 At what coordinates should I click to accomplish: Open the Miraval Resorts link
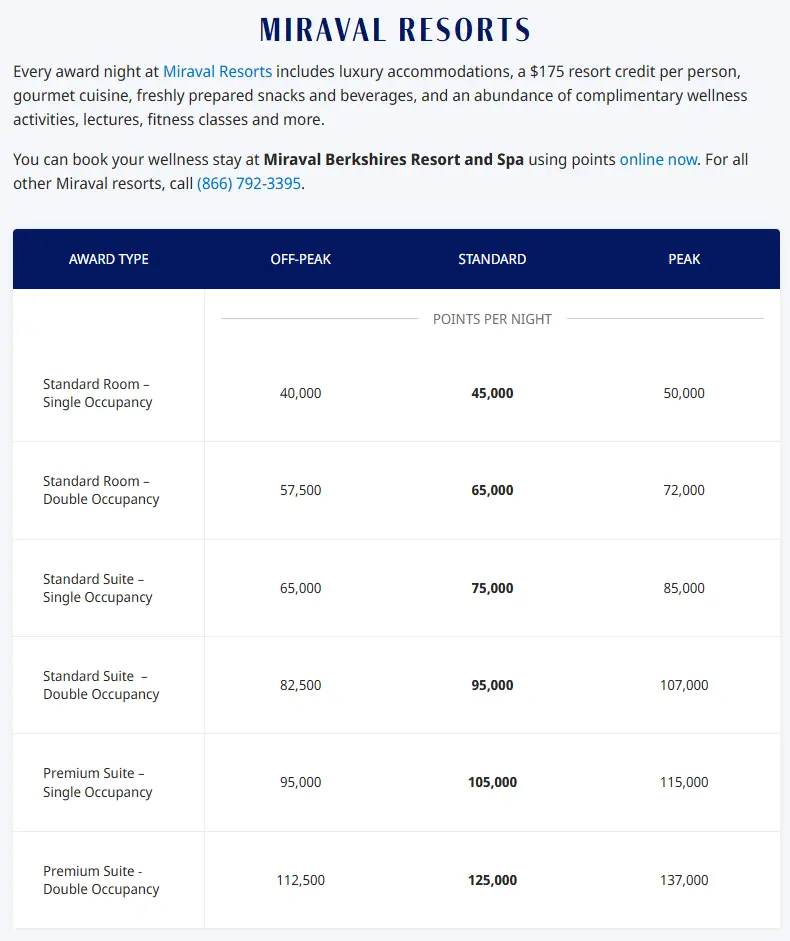click(217, 72)
